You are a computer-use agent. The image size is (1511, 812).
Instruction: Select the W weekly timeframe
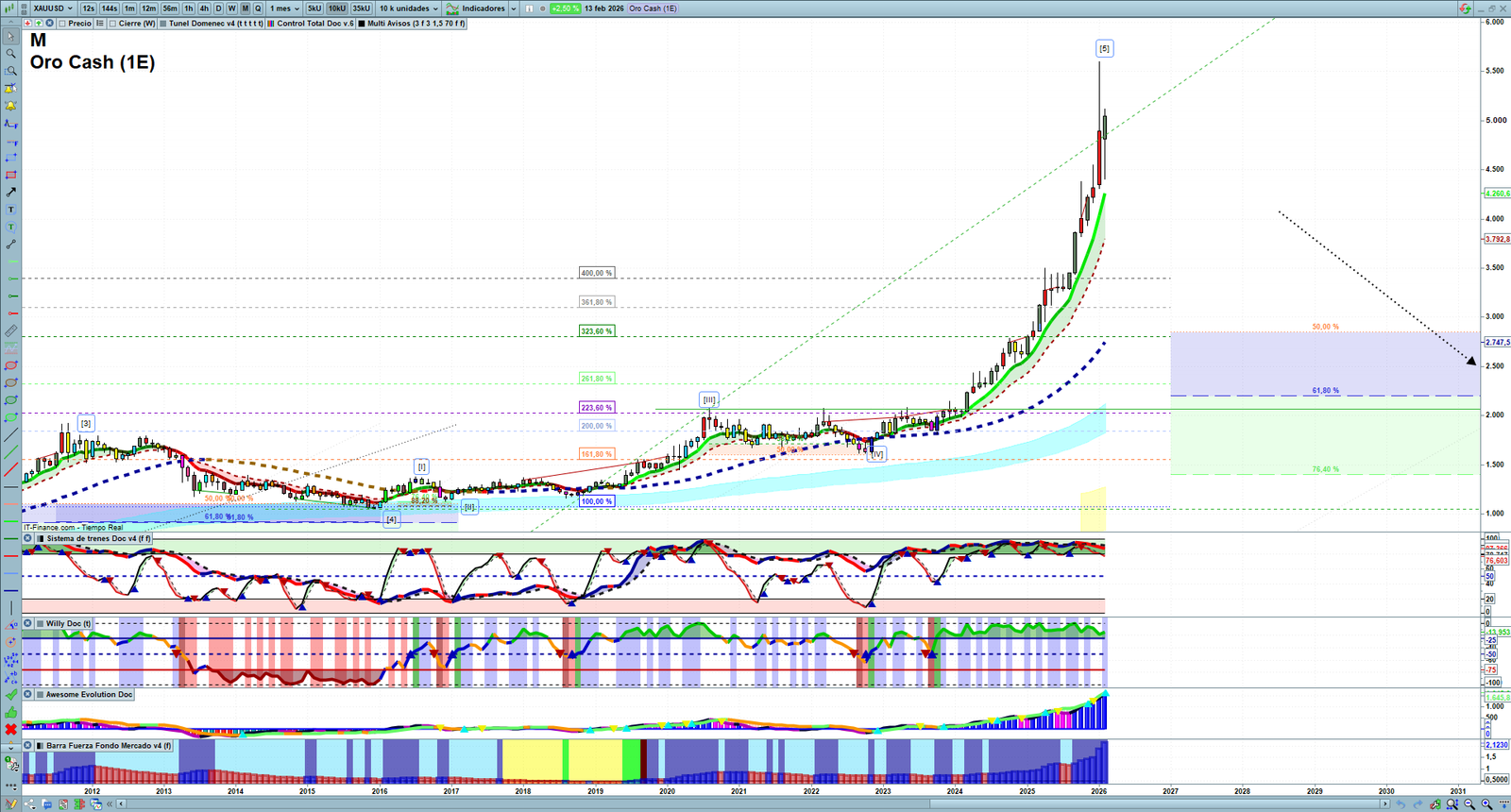pos(231,8)
